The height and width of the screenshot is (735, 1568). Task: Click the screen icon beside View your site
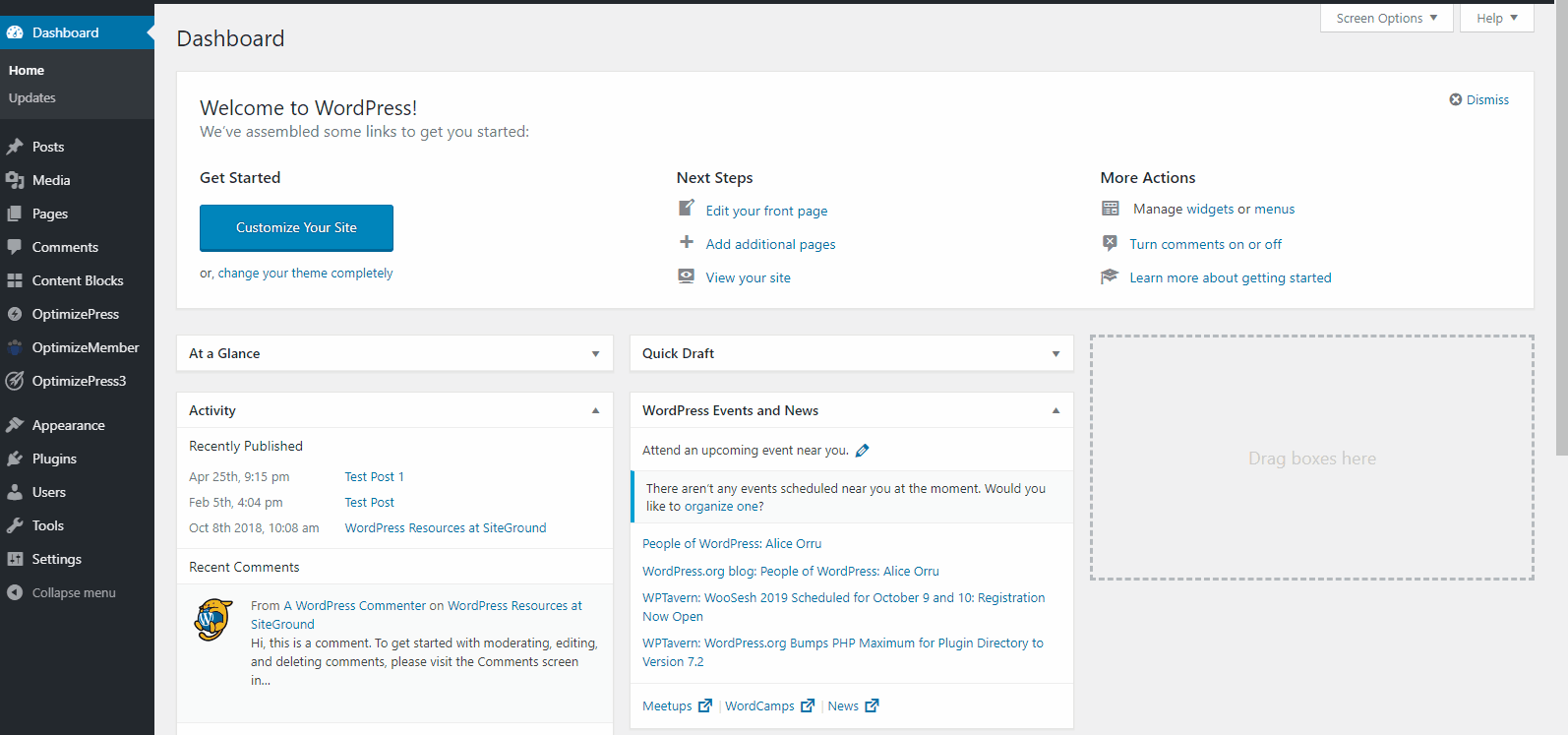(x=687, y=276)
